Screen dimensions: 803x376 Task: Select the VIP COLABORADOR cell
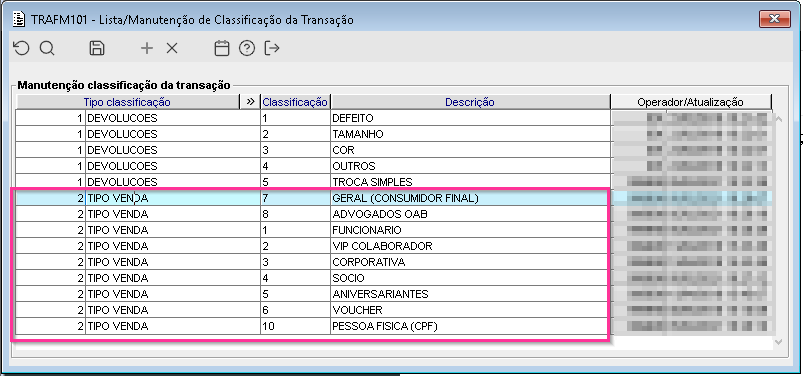click(470, 246)
